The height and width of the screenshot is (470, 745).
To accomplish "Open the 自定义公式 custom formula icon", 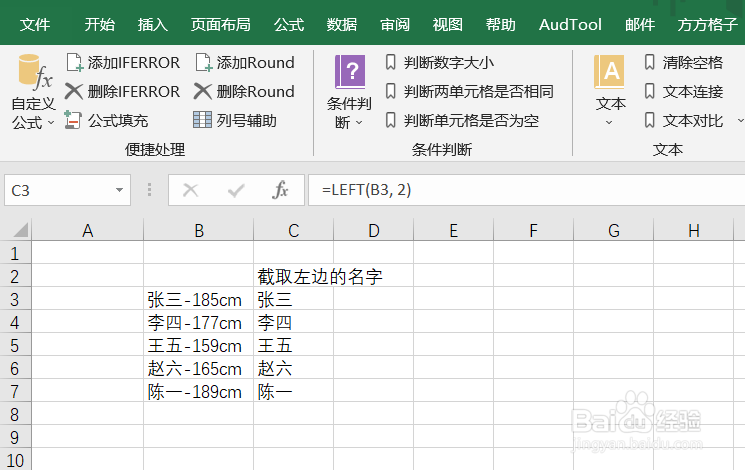I will 34,72.
